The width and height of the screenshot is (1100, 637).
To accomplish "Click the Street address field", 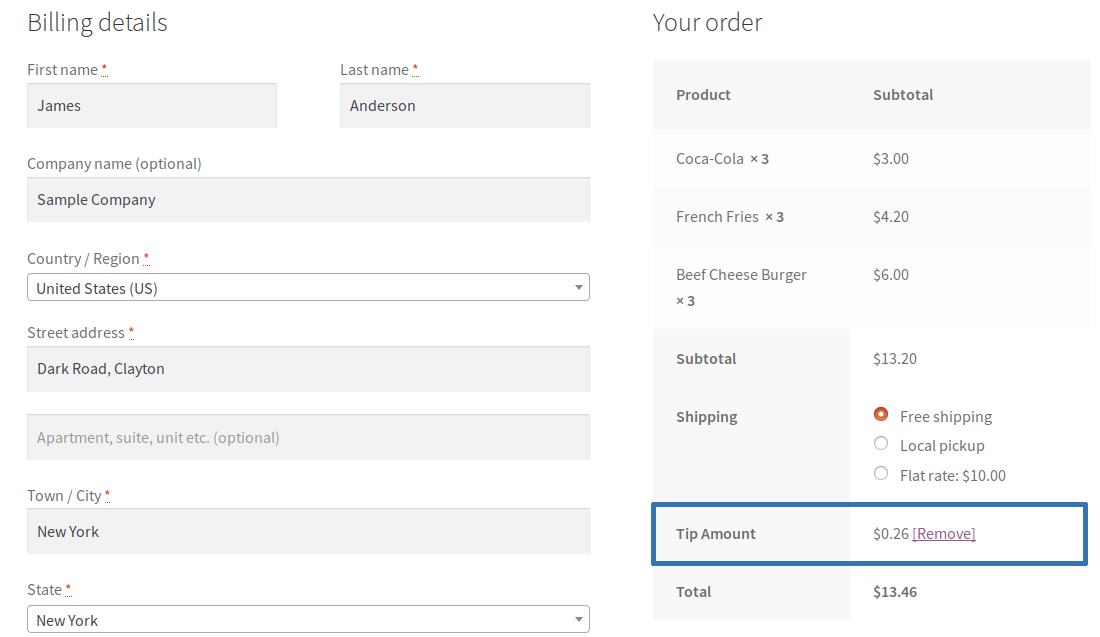I will pyautogui.click(x=307, y=368).
